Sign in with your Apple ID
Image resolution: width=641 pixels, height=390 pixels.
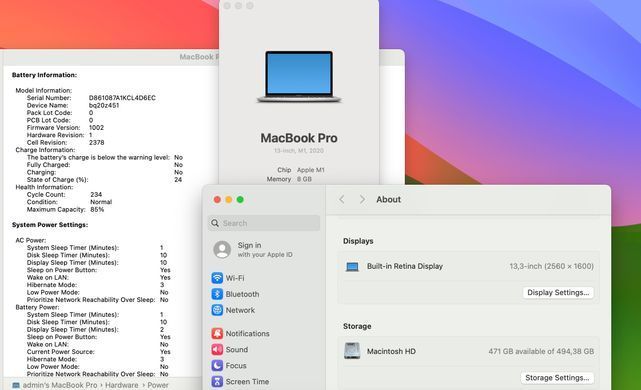click(x=265, y=249)
